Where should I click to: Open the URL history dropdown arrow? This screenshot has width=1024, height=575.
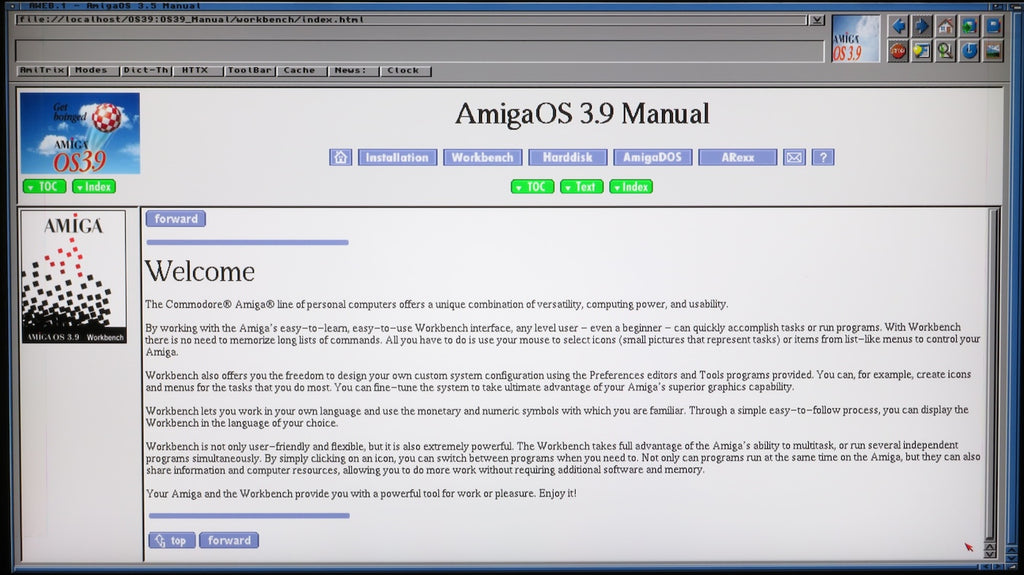click(x=817, y=20)
